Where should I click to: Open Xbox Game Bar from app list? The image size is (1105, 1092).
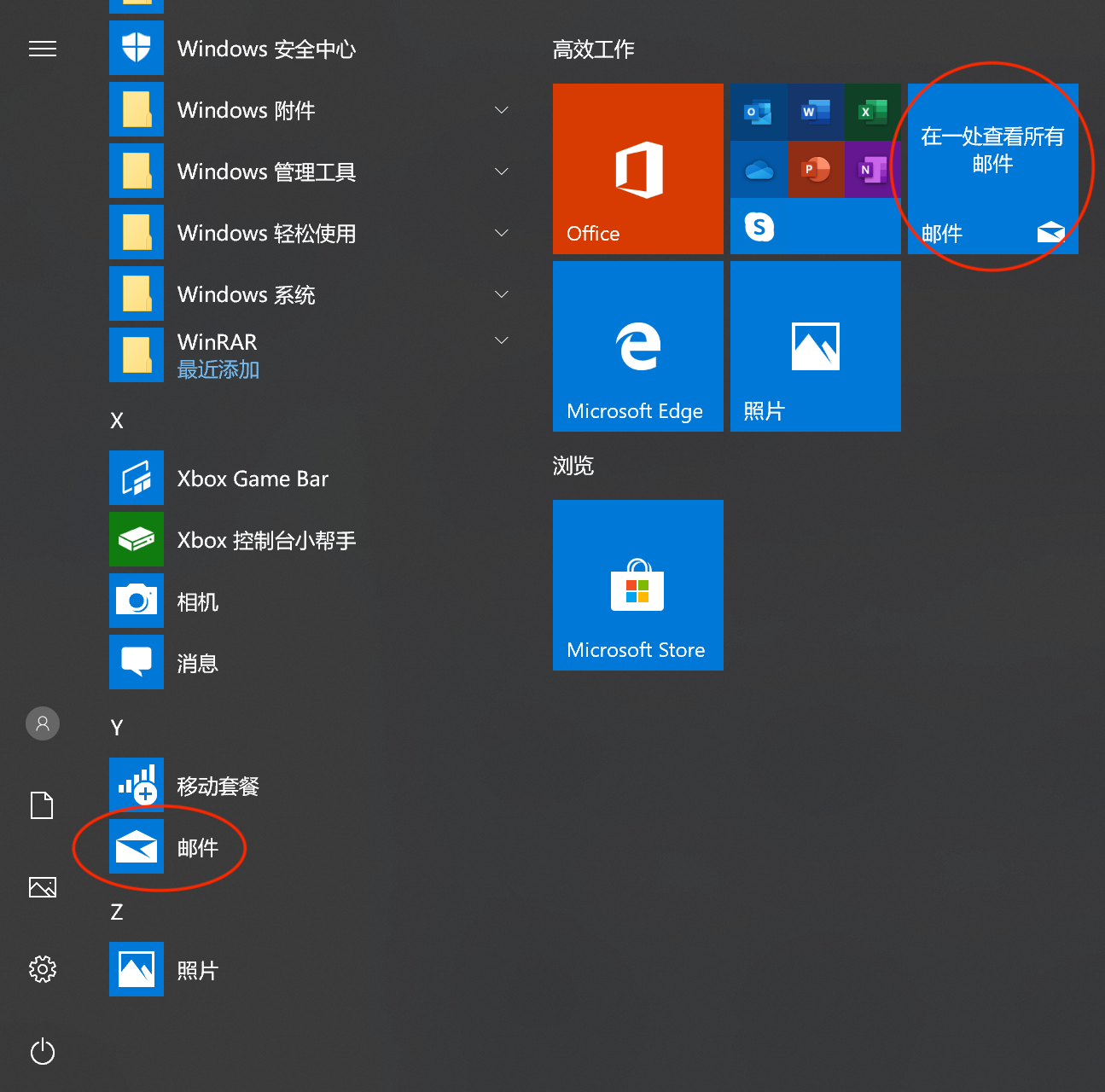tap(252, 479)
